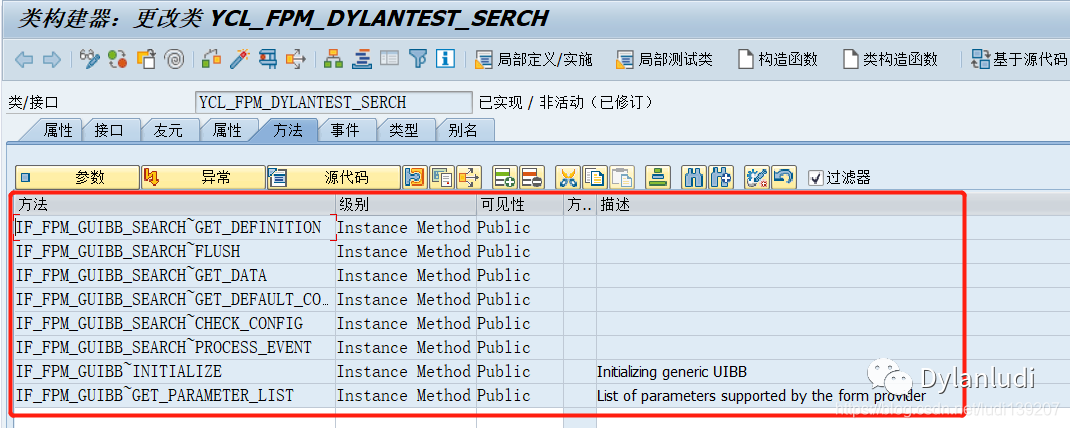Switch to the 友元 tab
Screen dimensions: 1070x428
tap(168, 130)
